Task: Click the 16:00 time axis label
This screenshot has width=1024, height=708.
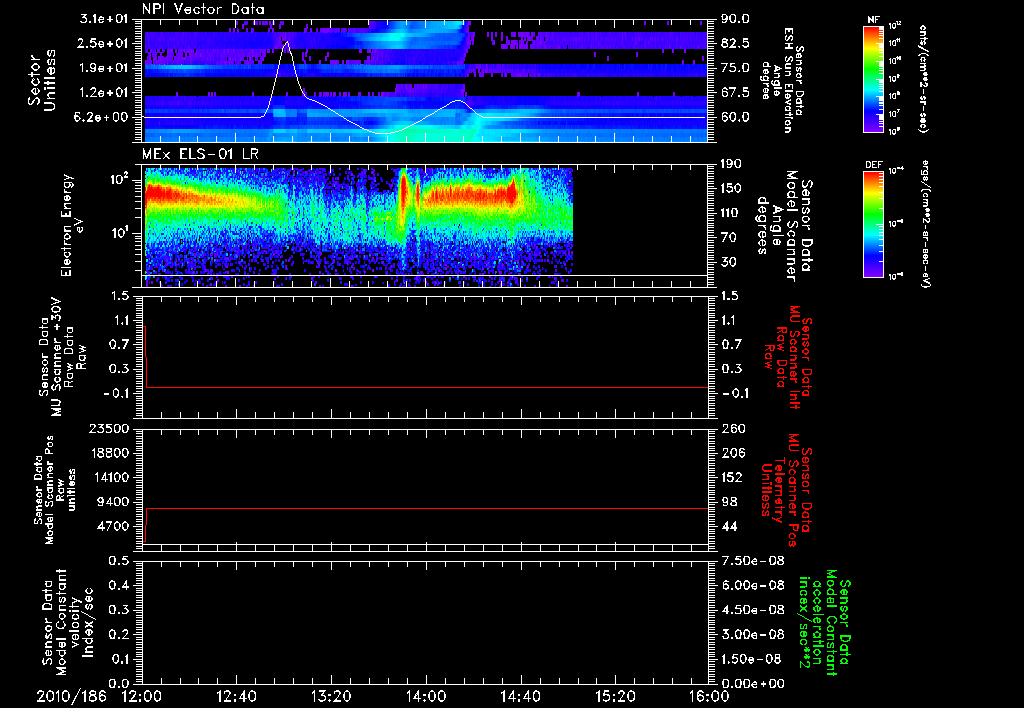Action: [x=710, y=696]
